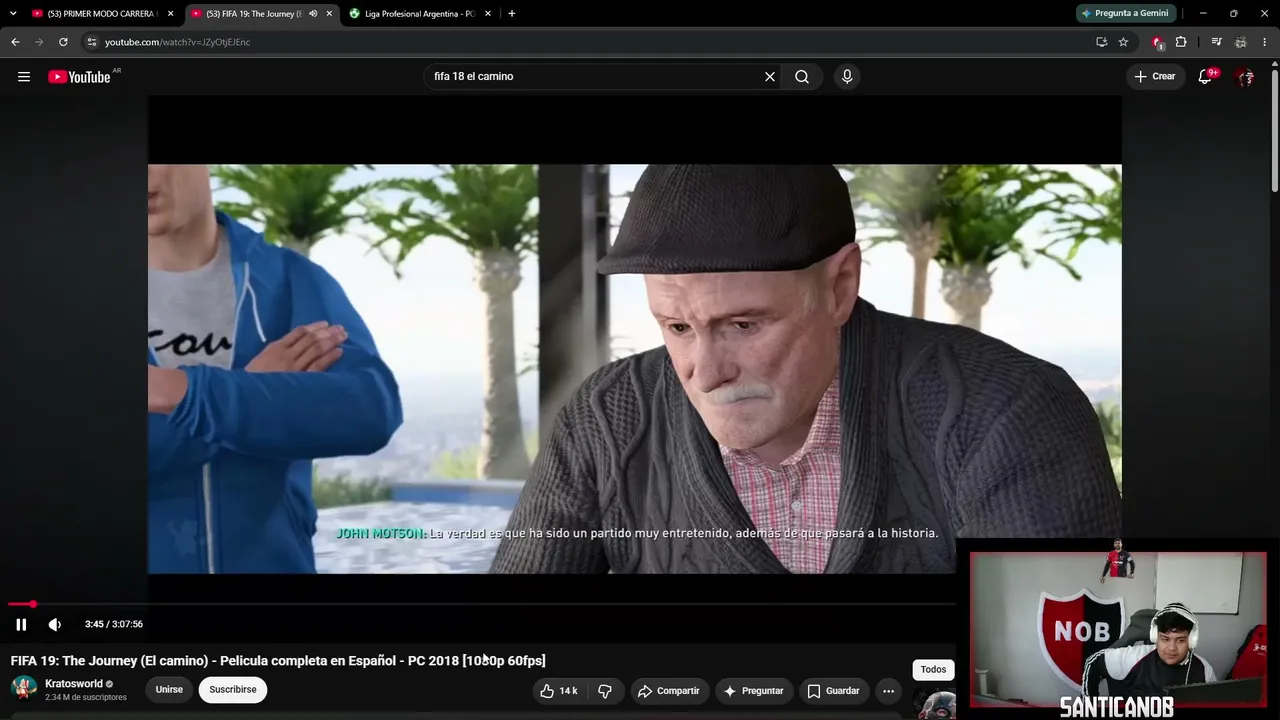This screenshot has height=720, width=1280.
Task: Click the Unirse button
Action: point(169,690)
